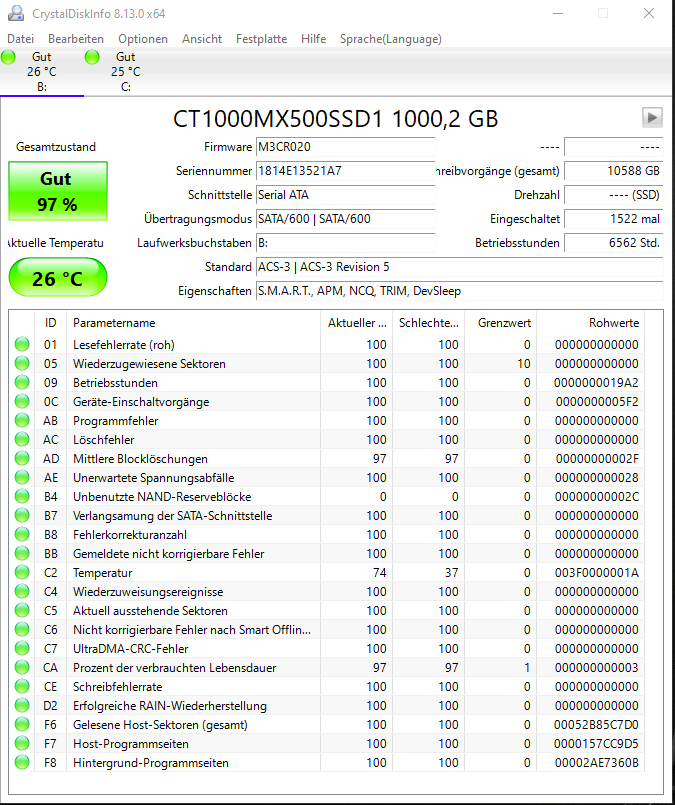Click raw value 0000000019A2
This screenshot has height=805, width=675.
(596, 382)
